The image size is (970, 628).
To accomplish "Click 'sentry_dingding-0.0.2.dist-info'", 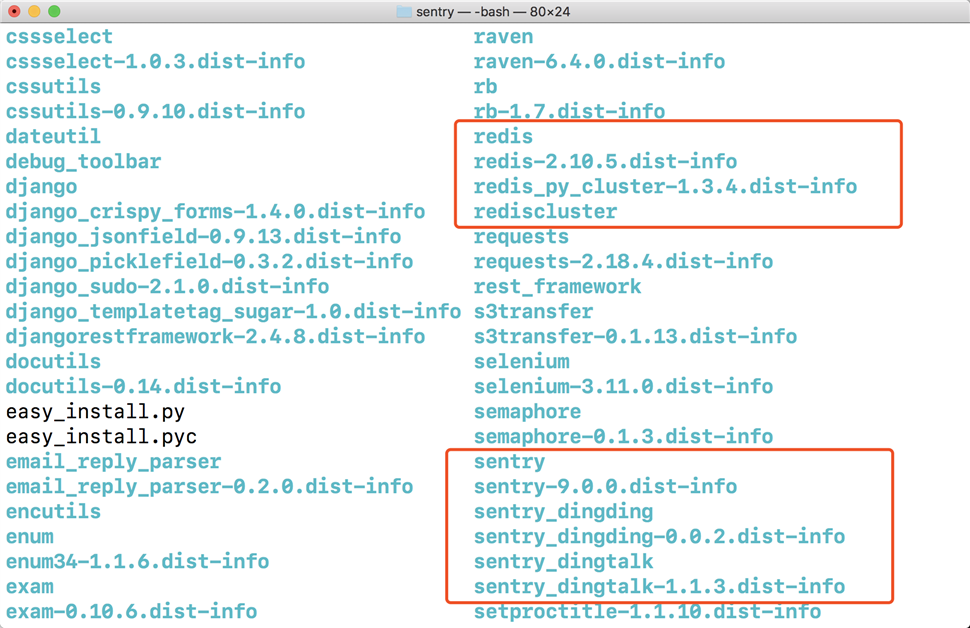I will [x=659, y=537].
